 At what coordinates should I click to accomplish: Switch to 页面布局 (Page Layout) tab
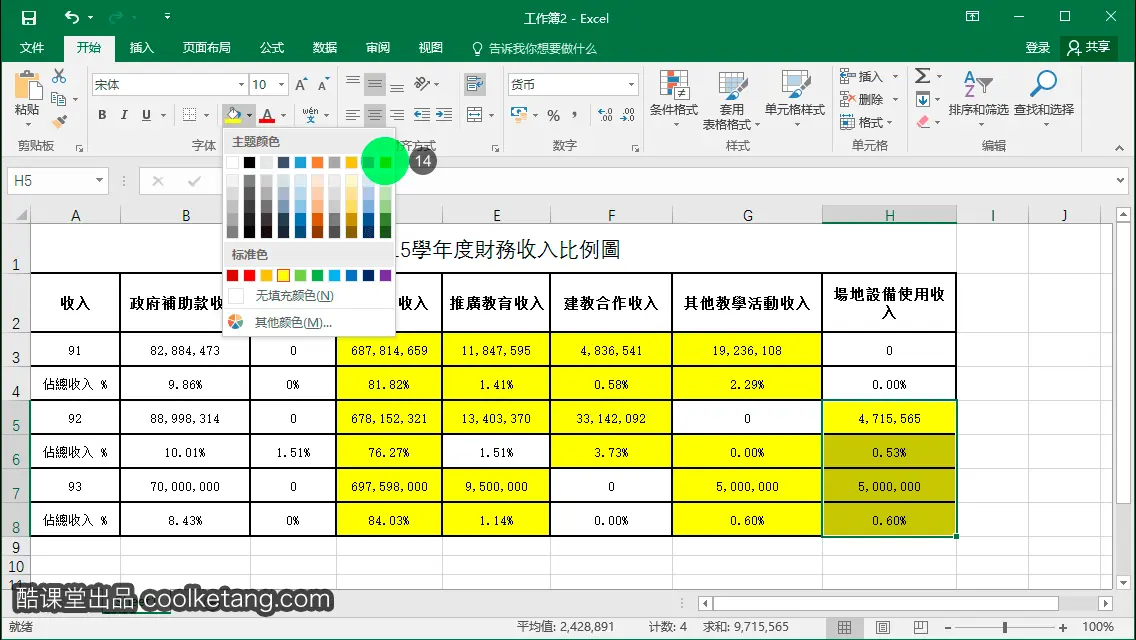tap(206, 48)
